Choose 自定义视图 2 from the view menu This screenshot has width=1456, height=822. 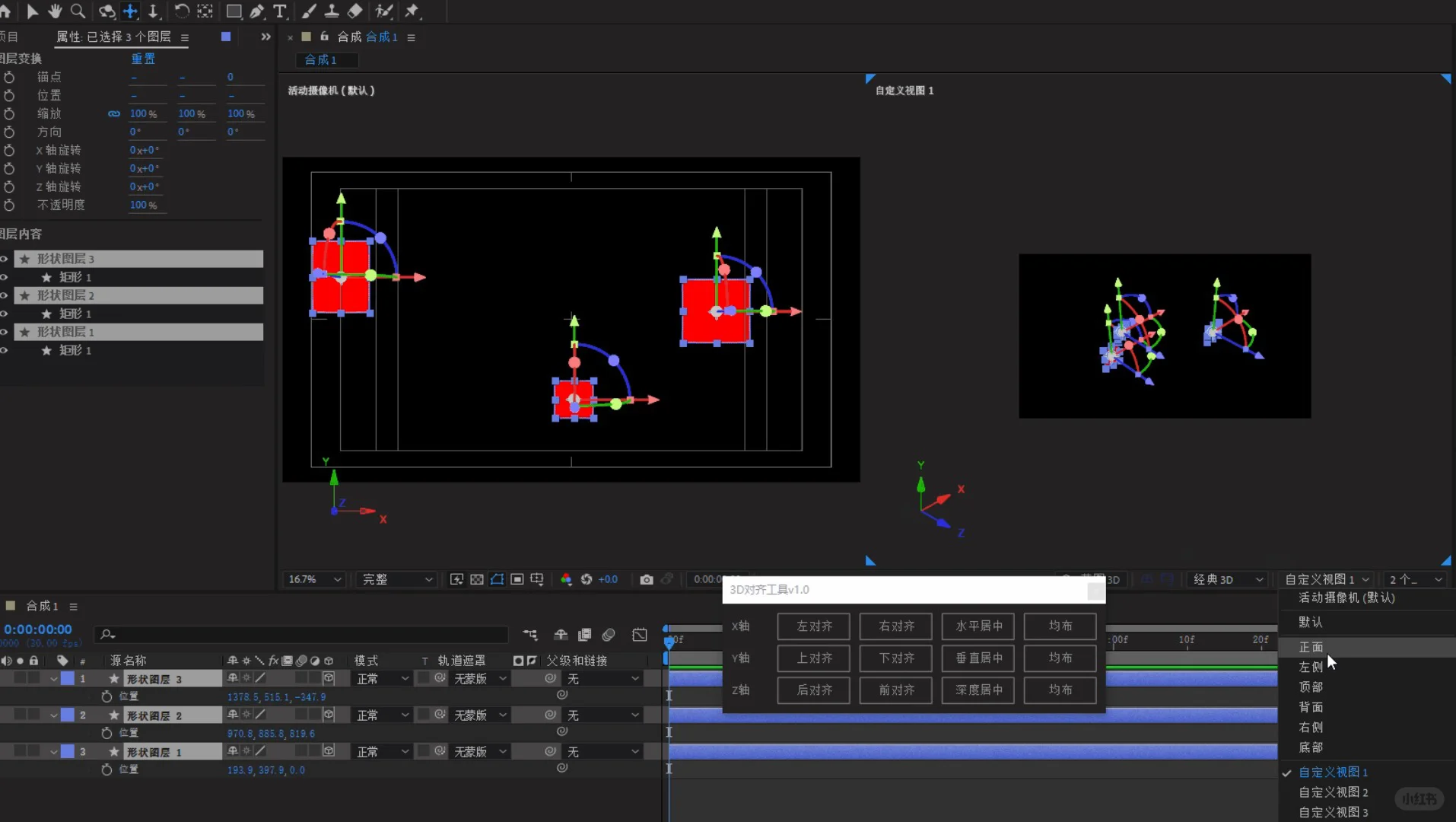pyautogui.click(x=1333, y=792)
